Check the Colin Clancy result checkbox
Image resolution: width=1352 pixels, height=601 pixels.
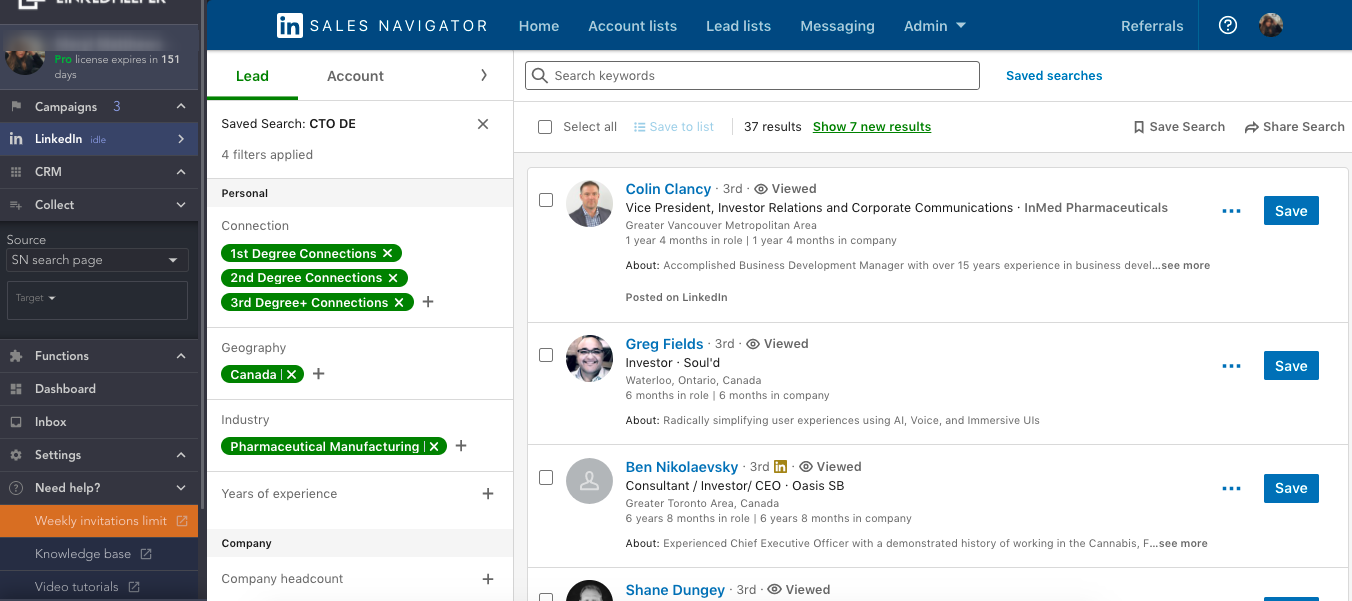coord(546,200)
